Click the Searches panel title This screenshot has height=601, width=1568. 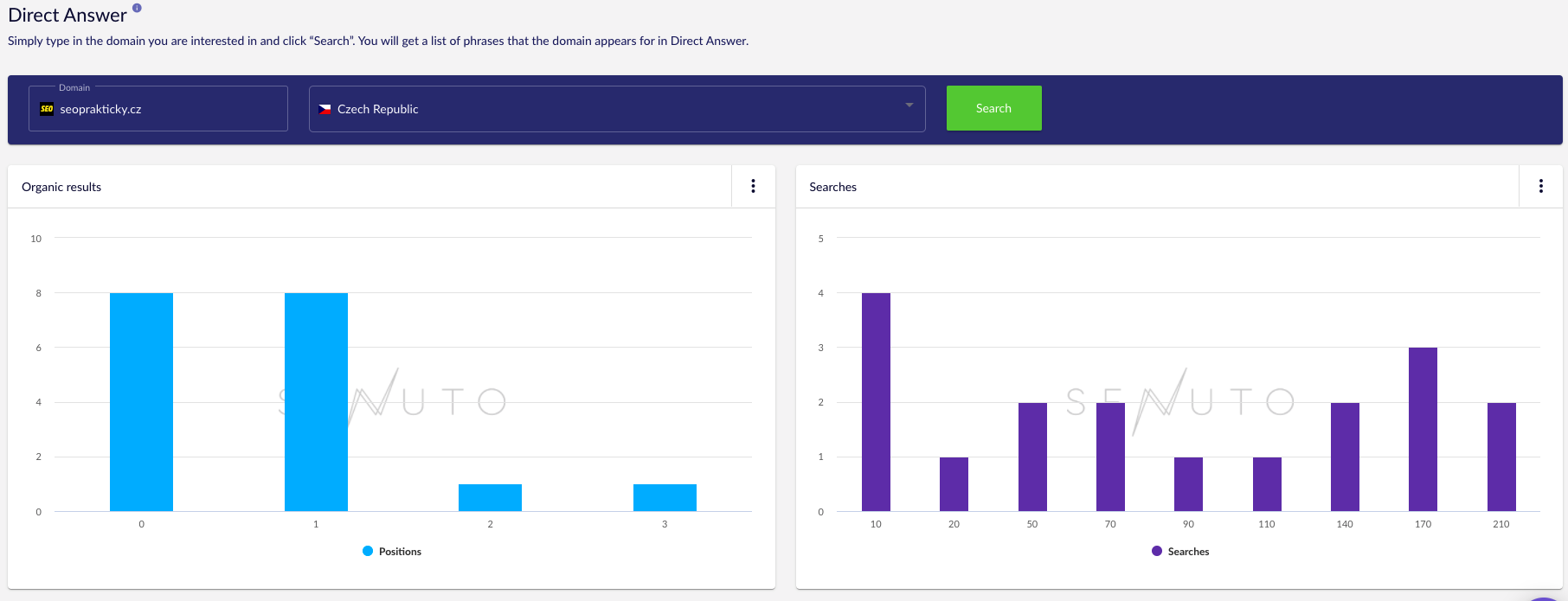pyautogui.click(x=832, y=187)
